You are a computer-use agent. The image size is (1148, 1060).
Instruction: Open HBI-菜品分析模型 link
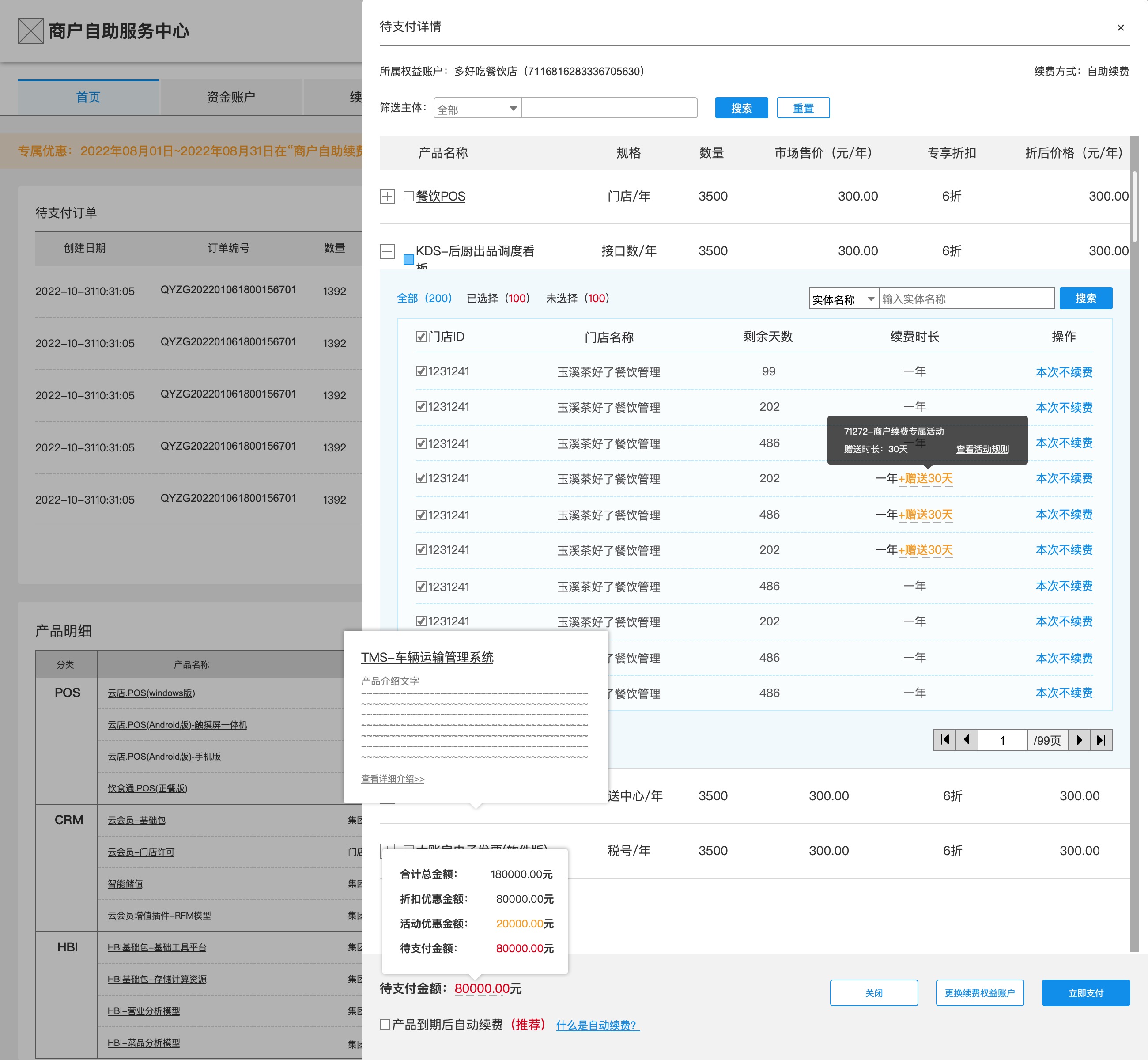click(x=144, y=1043)
